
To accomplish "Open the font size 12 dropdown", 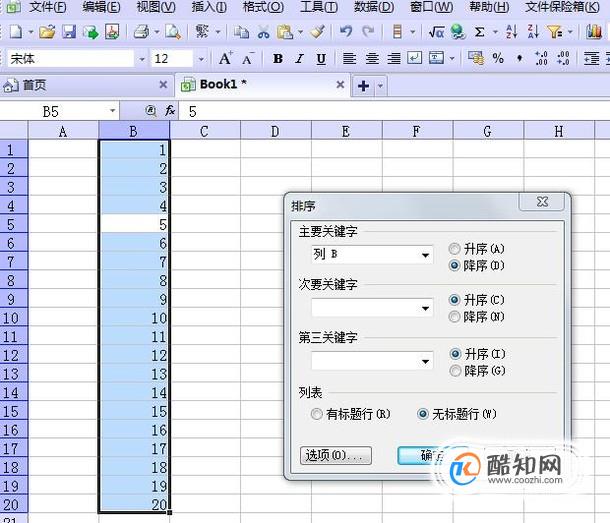I will pos(201,59).
